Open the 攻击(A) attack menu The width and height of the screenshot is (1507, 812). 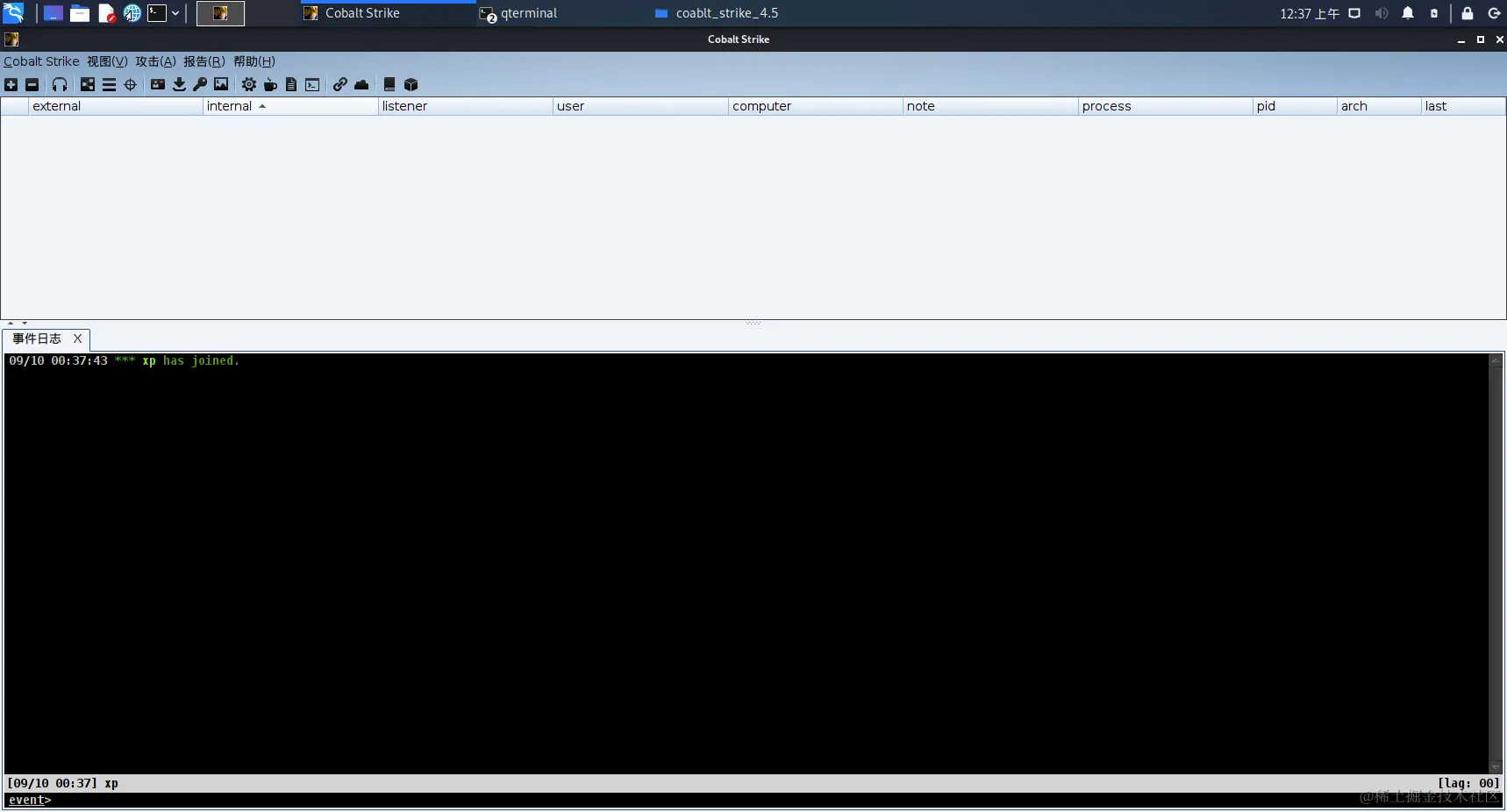155,61
